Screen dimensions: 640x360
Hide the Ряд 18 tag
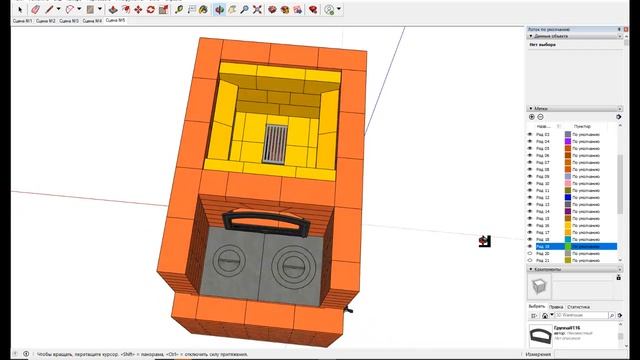pos(530,239)
